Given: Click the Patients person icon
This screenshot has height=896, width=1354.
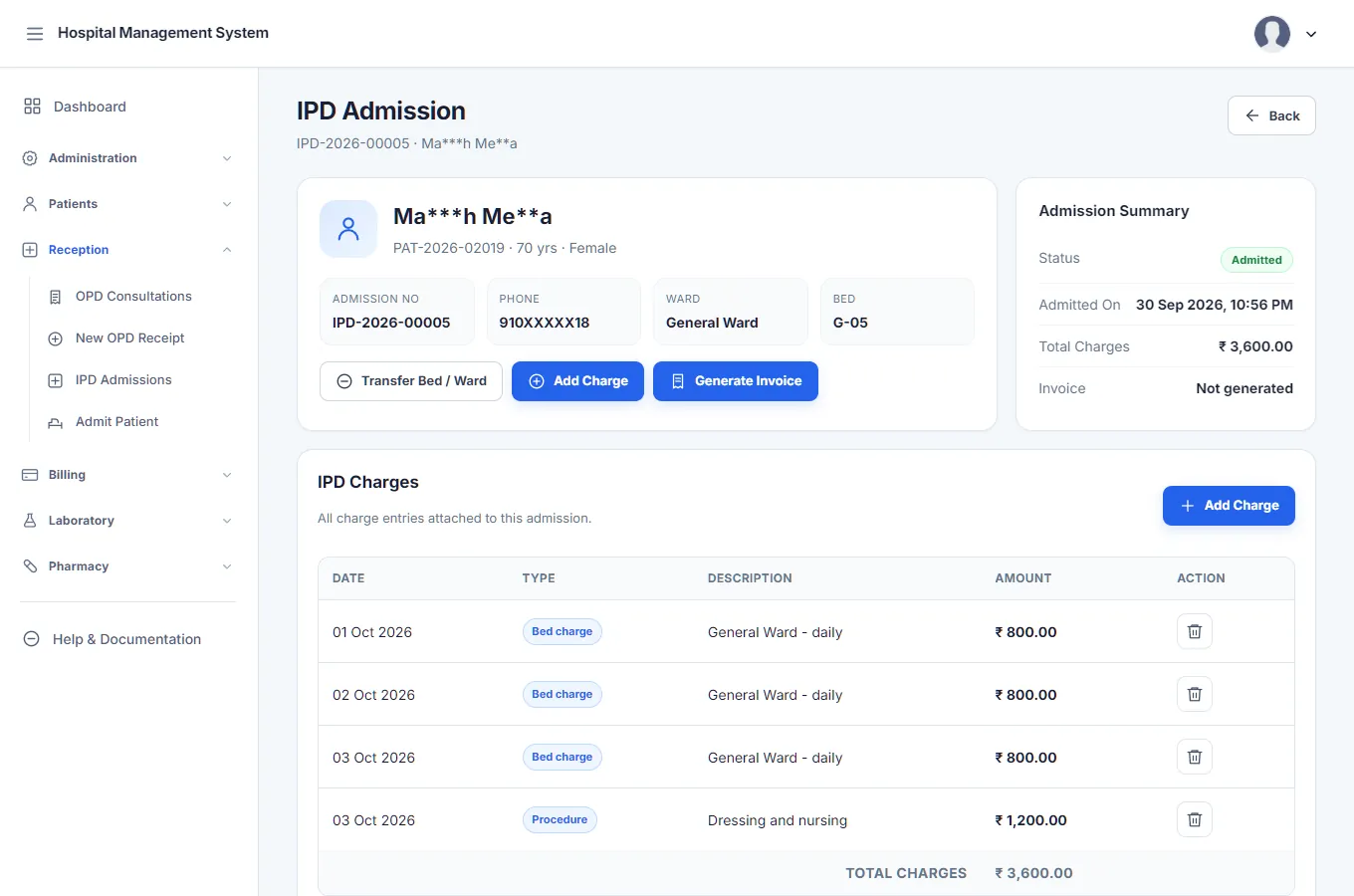Looking at the screenshot, I should coord(30,204).
